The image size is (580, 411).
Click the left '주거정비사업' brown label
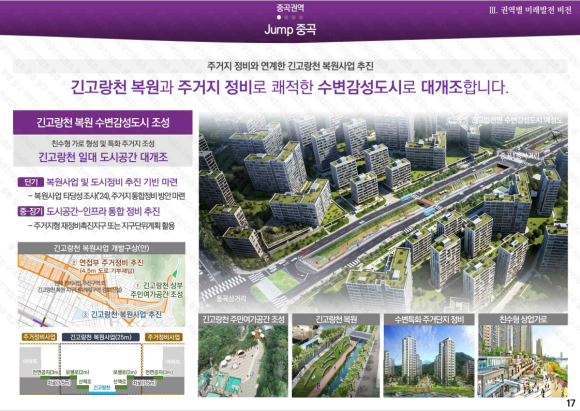coord(39,337)
